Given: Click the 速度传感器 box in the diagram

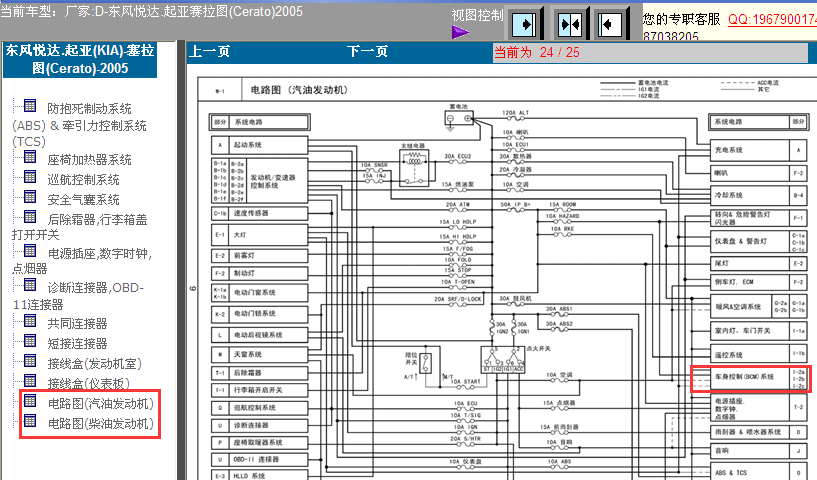Looking at the screenshot, I should point(259,213).
